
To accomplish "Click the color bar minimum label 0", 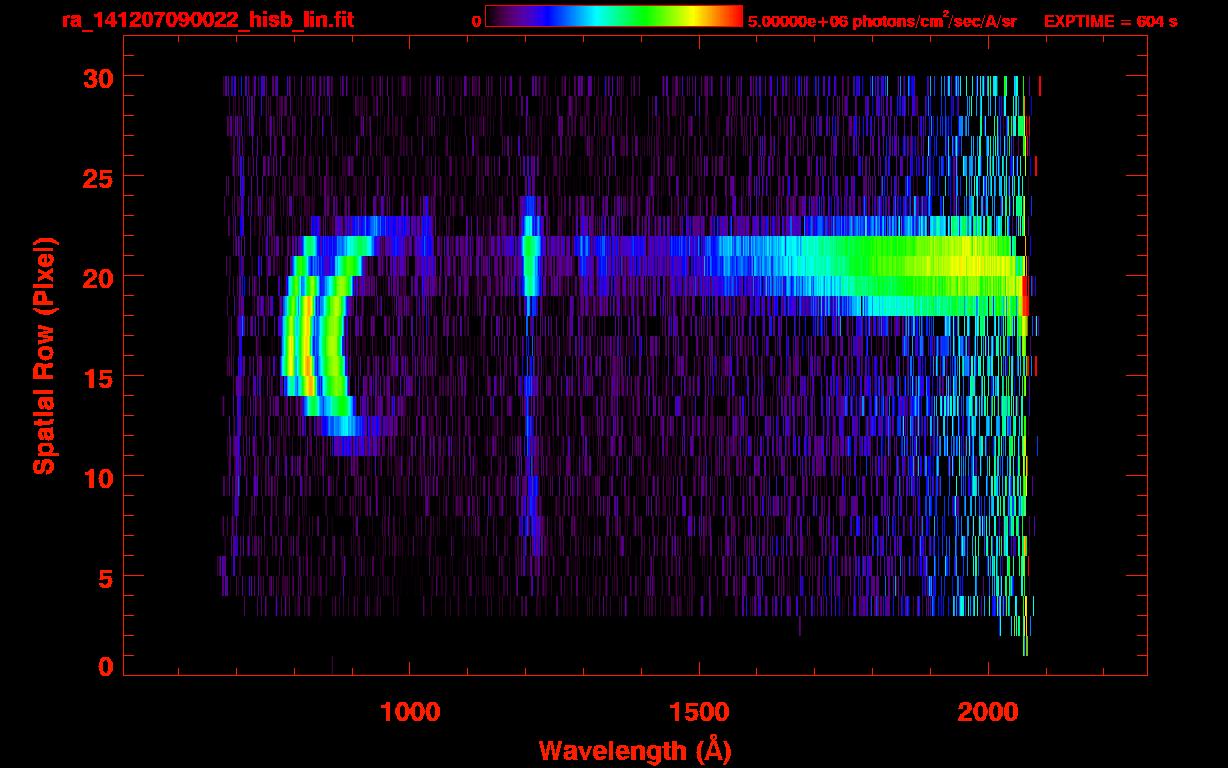I will [476, 21].
